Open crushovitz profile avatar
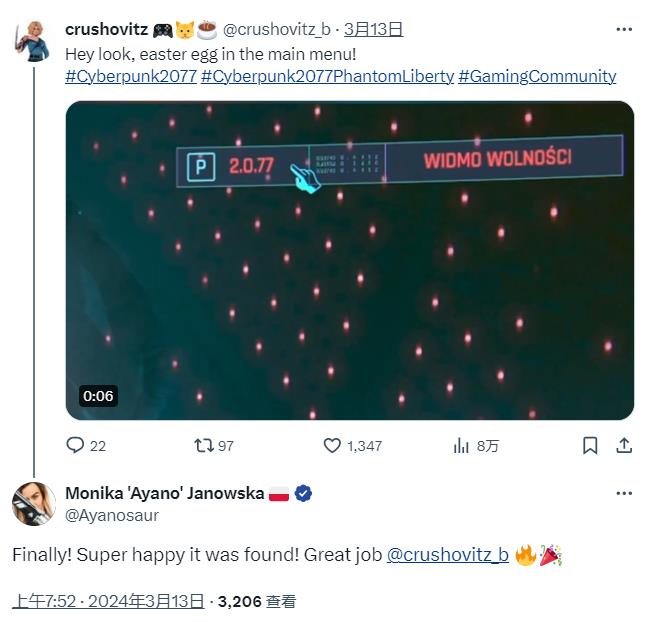Image resolution: width=645 pixels, height=622 pixels. click(x=33, y=42)
